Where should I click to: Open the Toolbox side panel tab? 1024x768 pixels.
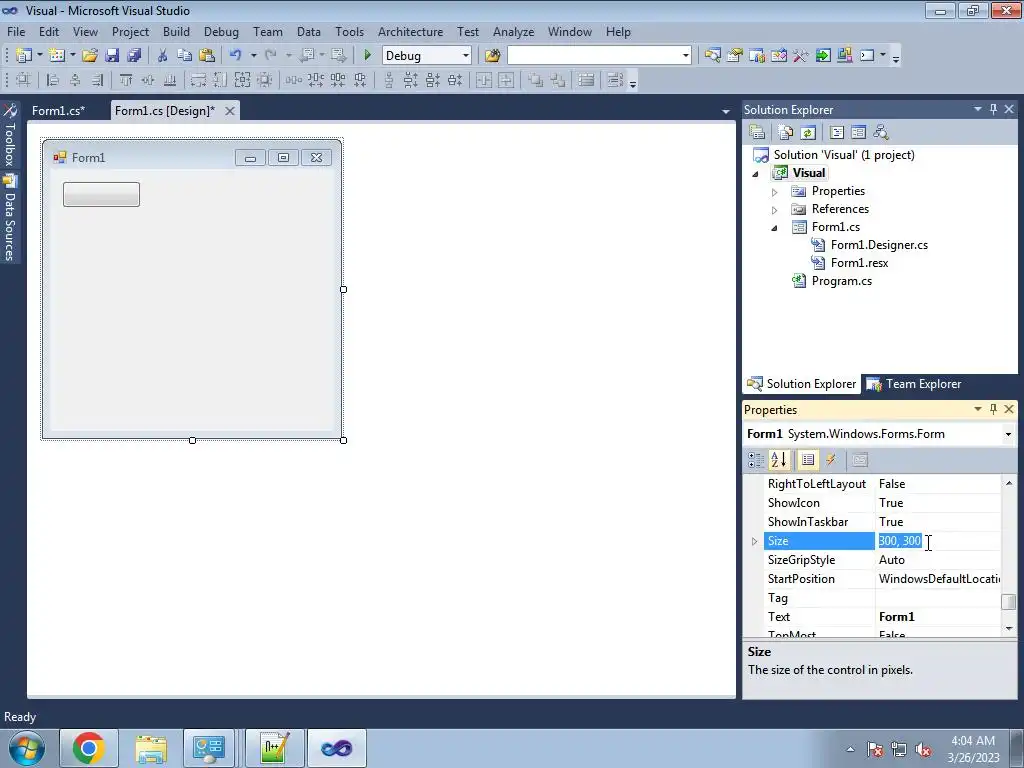pyautogui.click(x=10, y=136)
